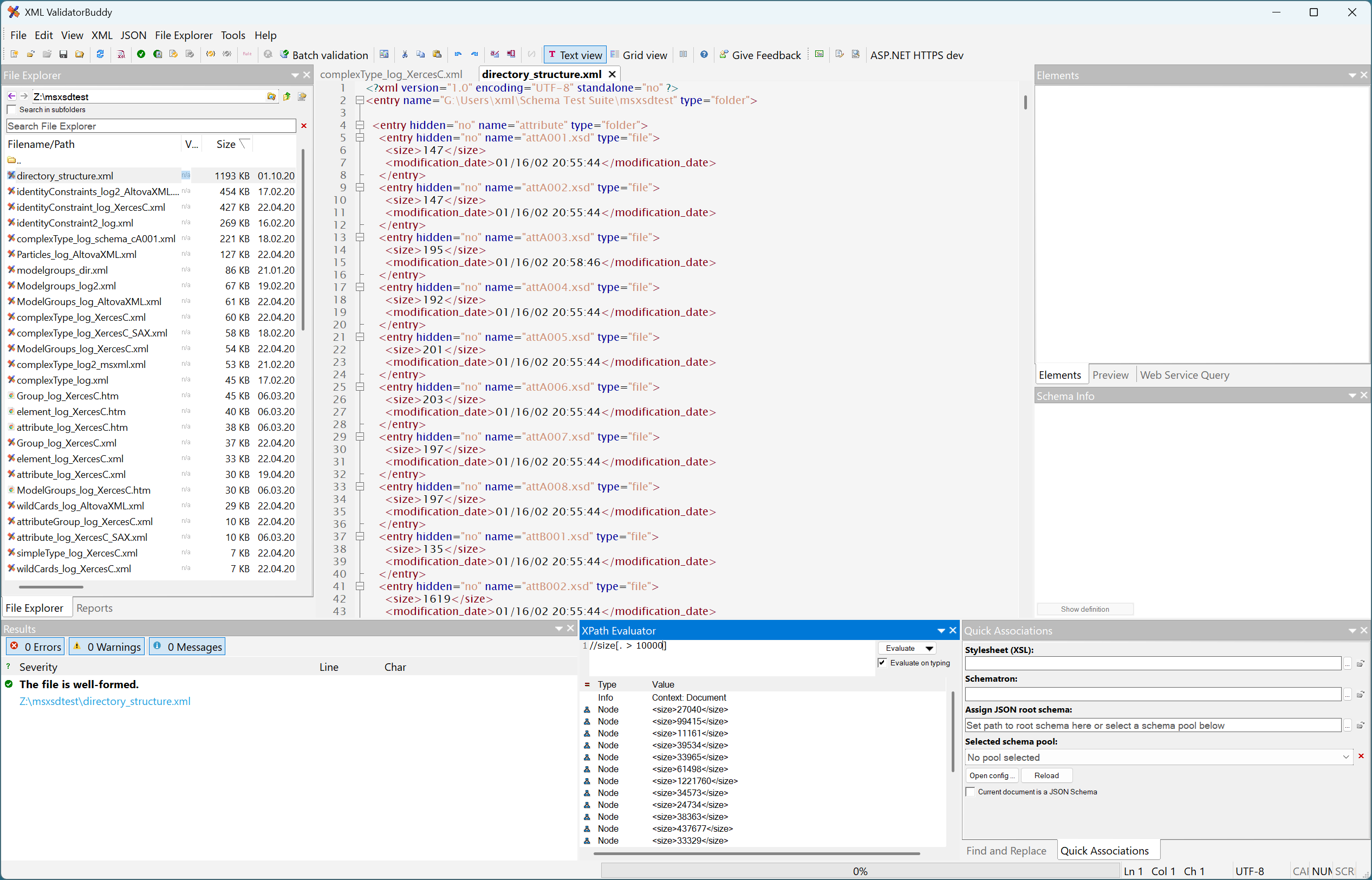This screenshot has height=880, width=1372.
Task: Collapse attA004.xsd entry on line 17
Action: point(360,287)
